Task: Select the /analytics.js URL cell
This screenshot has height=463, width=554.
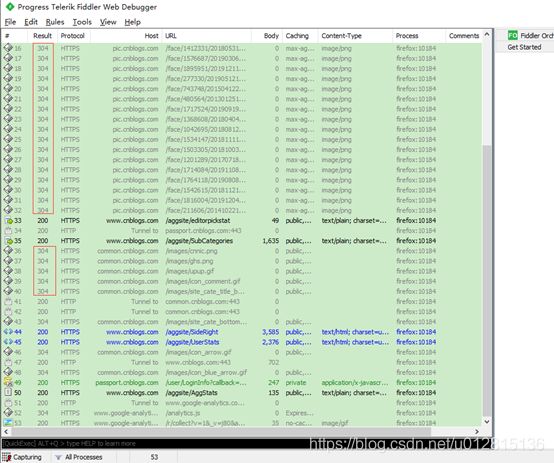Action: point(183,413)
